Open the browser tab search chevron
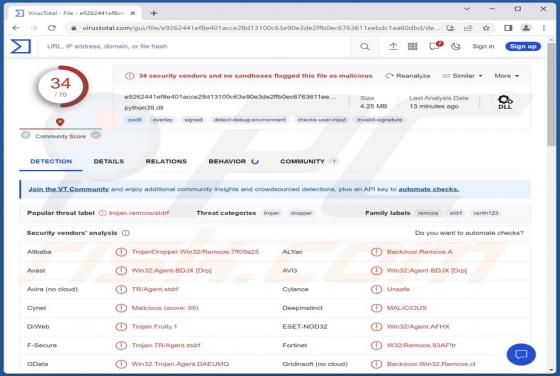This screenshot has width=560, height=376. 467,9
